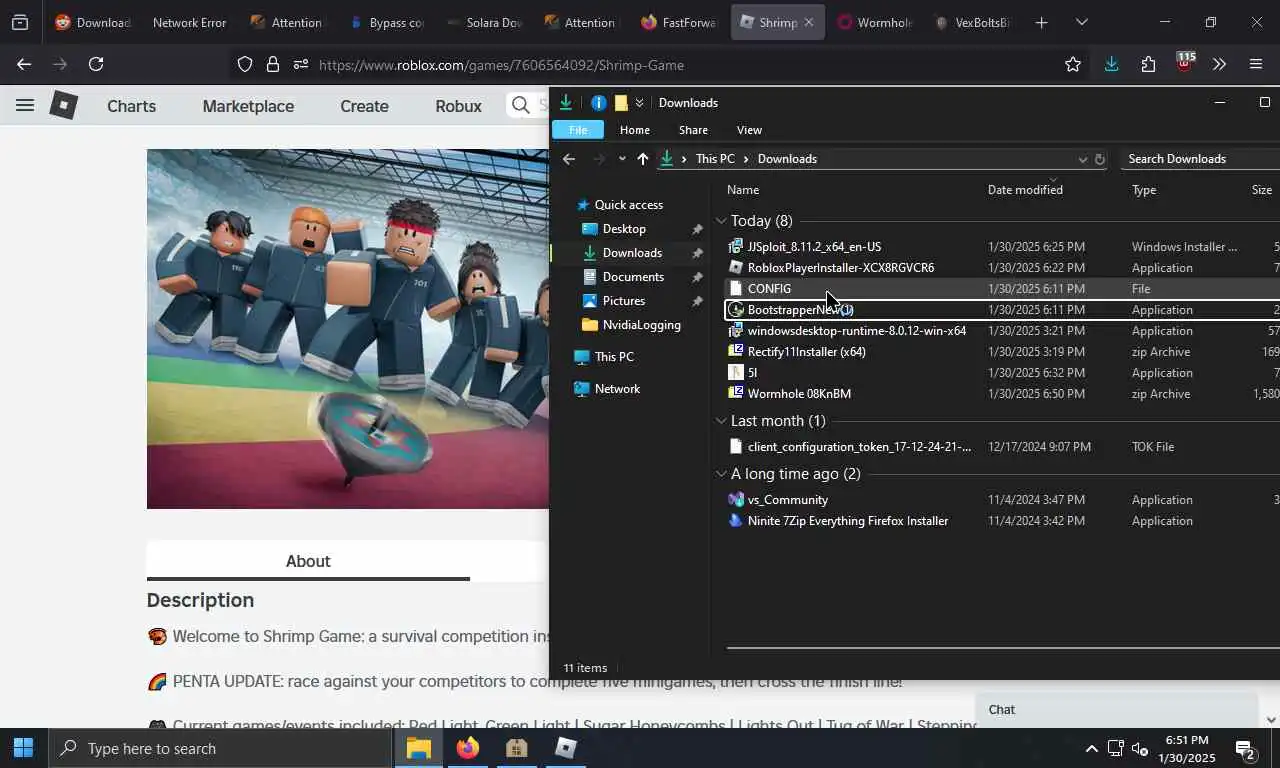
Task: Switch to the Wormhole browser tab
Action: 875,22
